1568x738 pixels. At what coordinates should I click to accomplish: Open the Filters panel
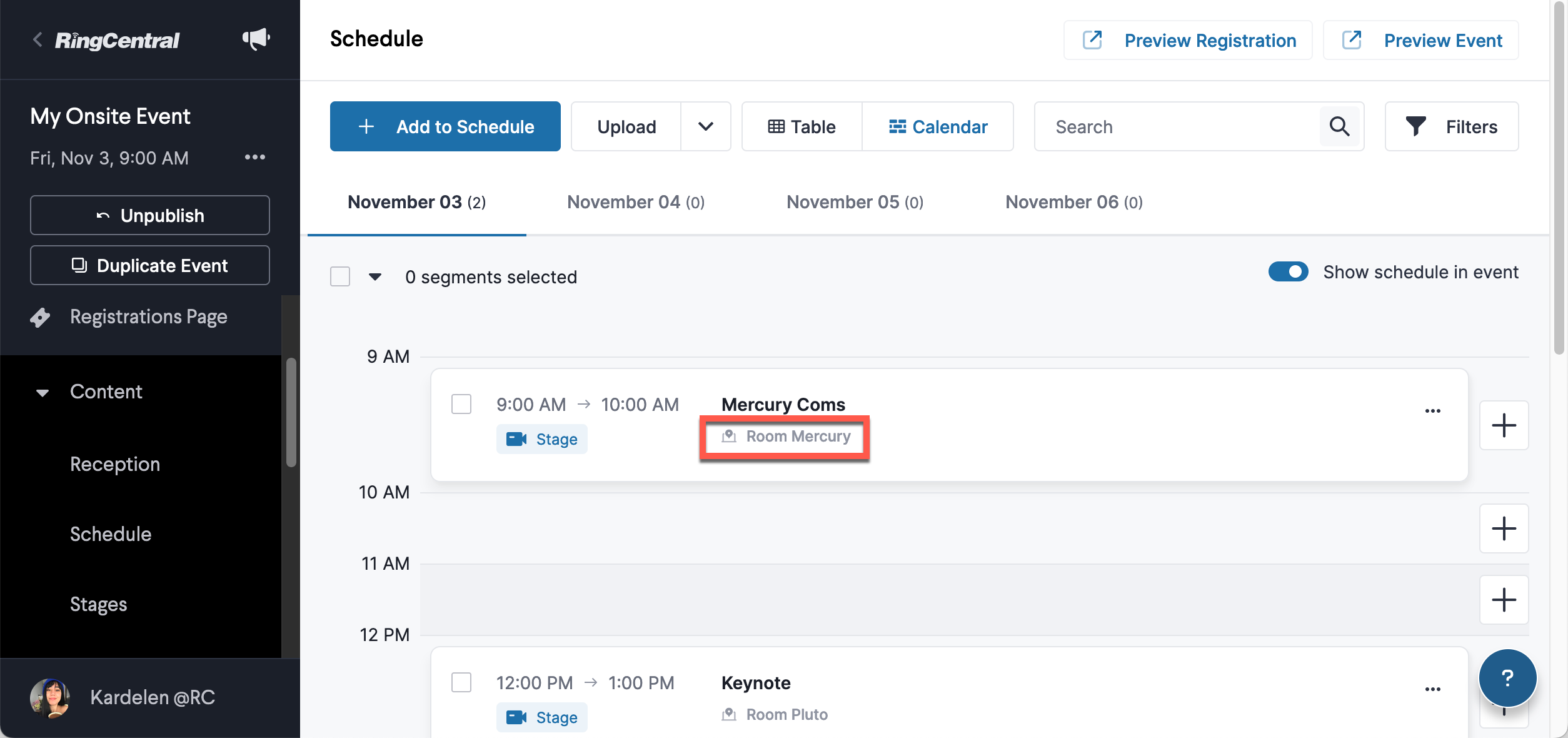coord(1451,126)
